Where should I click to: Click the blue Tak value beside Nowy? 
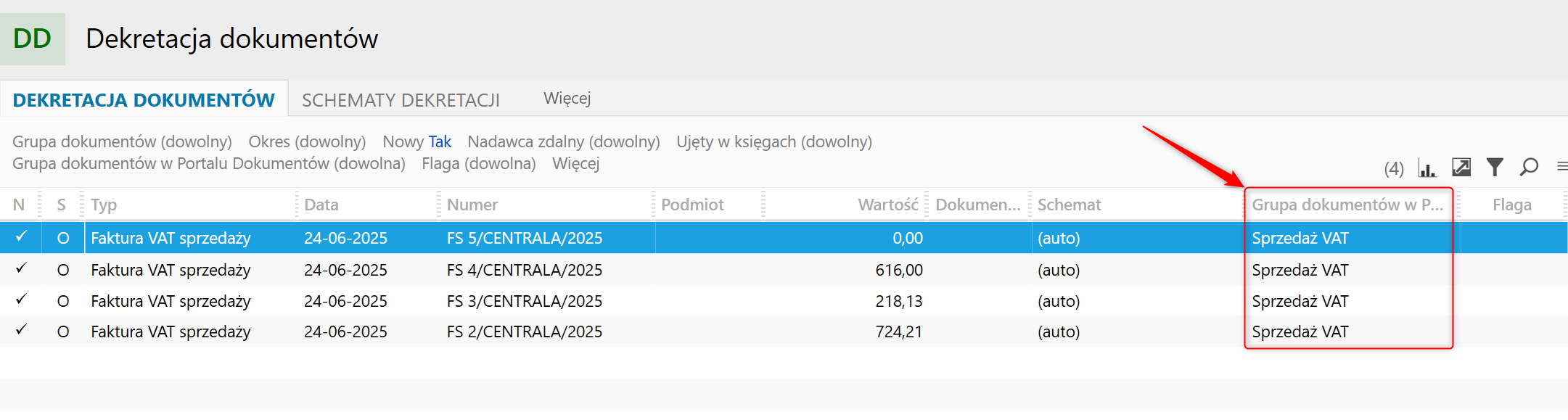[x=440, y=142]
